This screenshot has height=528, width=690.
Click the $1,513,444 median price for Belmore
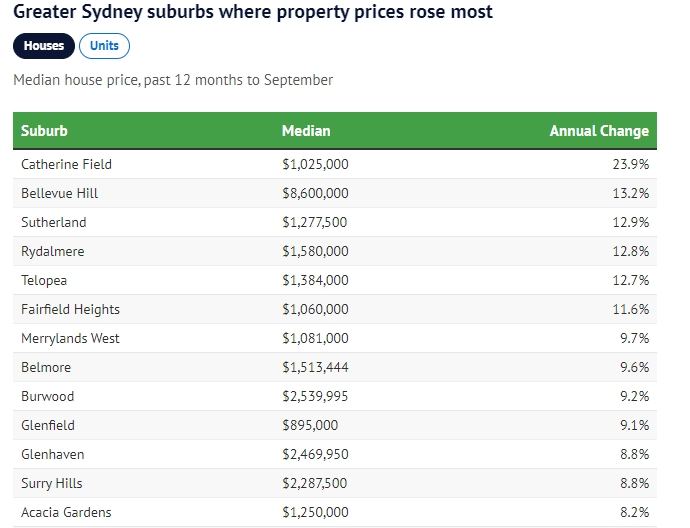point(315,367)
